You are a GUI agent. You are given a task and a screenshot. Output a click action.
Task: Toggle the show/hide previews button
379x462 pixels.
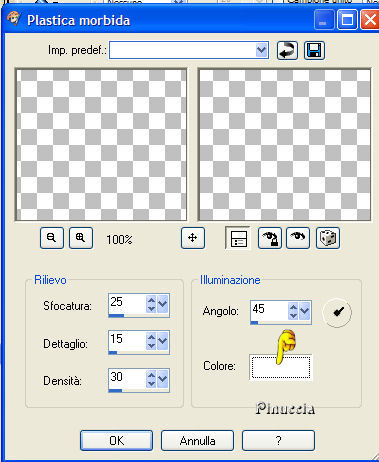pos(238,238)
